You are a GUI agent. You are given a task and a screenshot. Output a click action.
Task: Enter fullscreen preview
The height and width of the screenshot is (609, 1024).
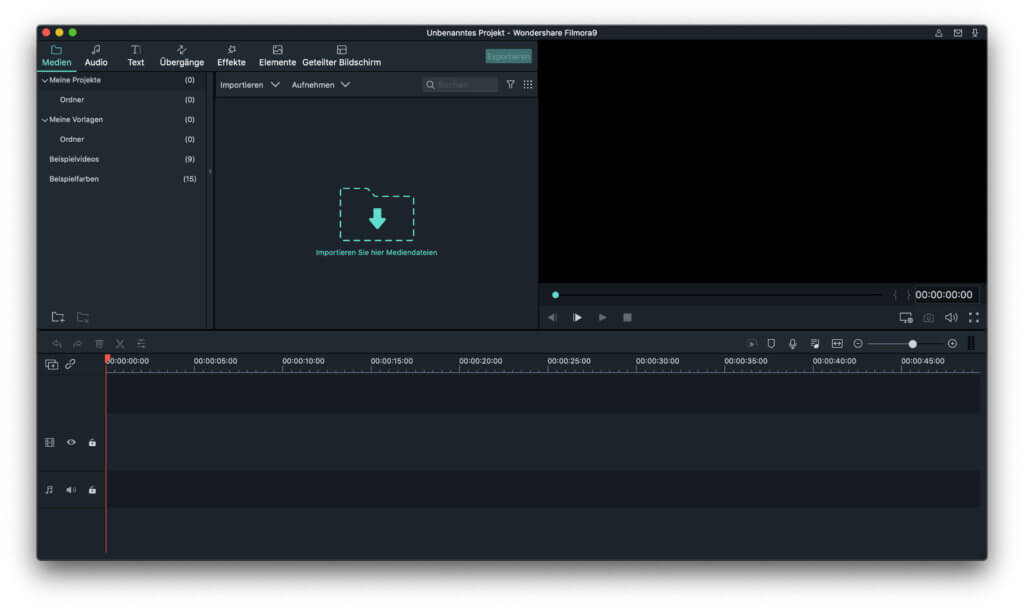point(974,318)
